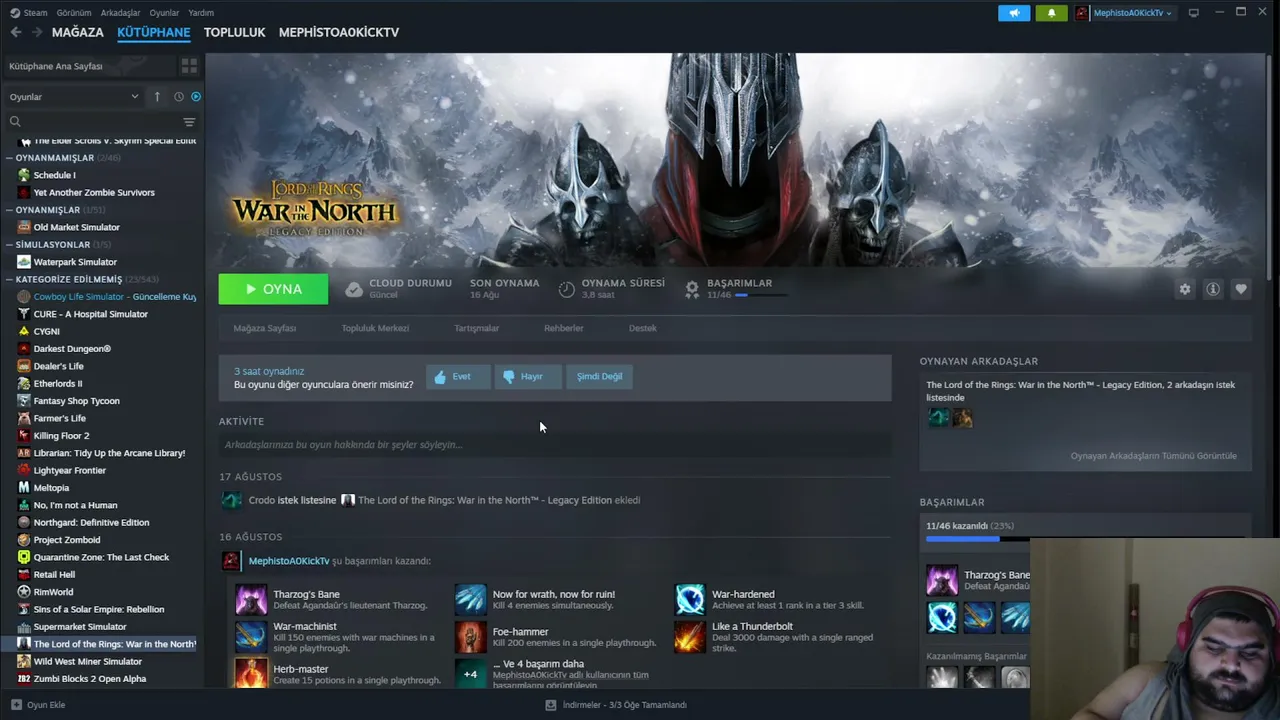Go back with the left arrow
The image size is (1280, 720).
click(x=15, y=32)
